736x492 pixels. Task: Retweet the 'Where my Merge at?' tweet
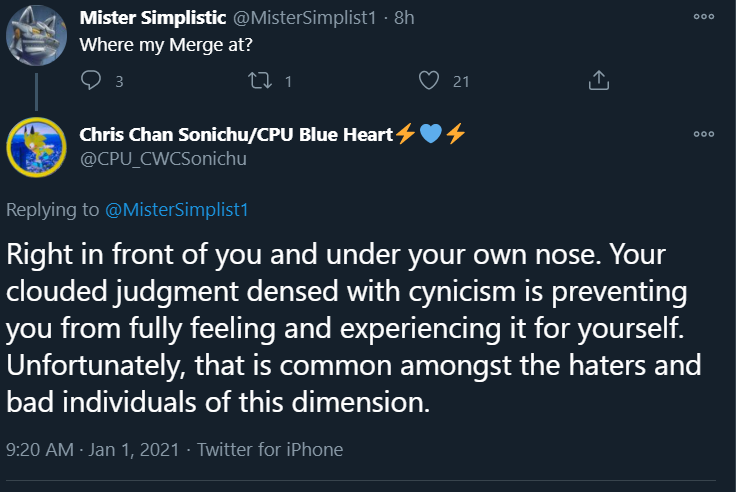pyautogui.click(x=260, y=80)
